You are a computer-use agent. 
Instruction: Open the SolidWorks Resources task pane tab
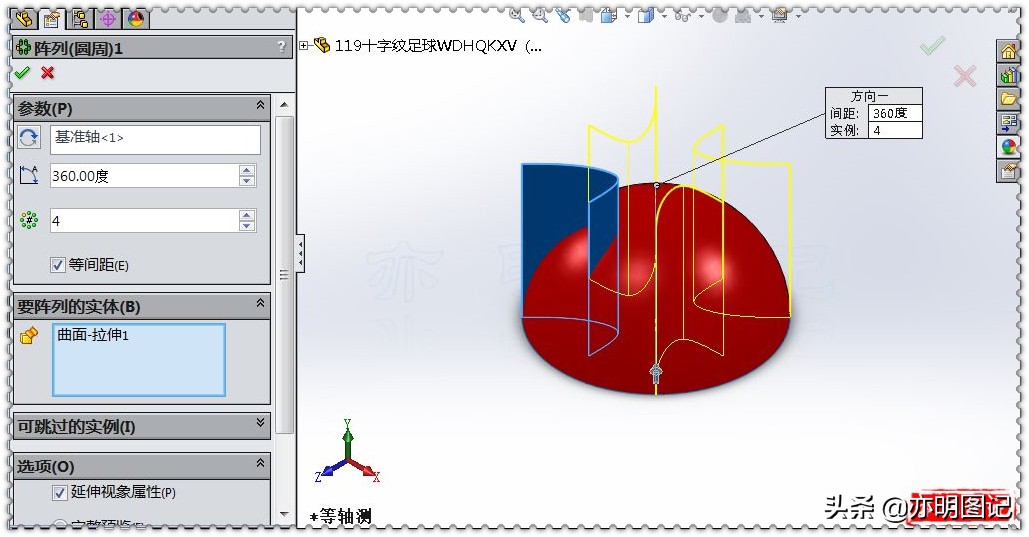pos(1008,51)
